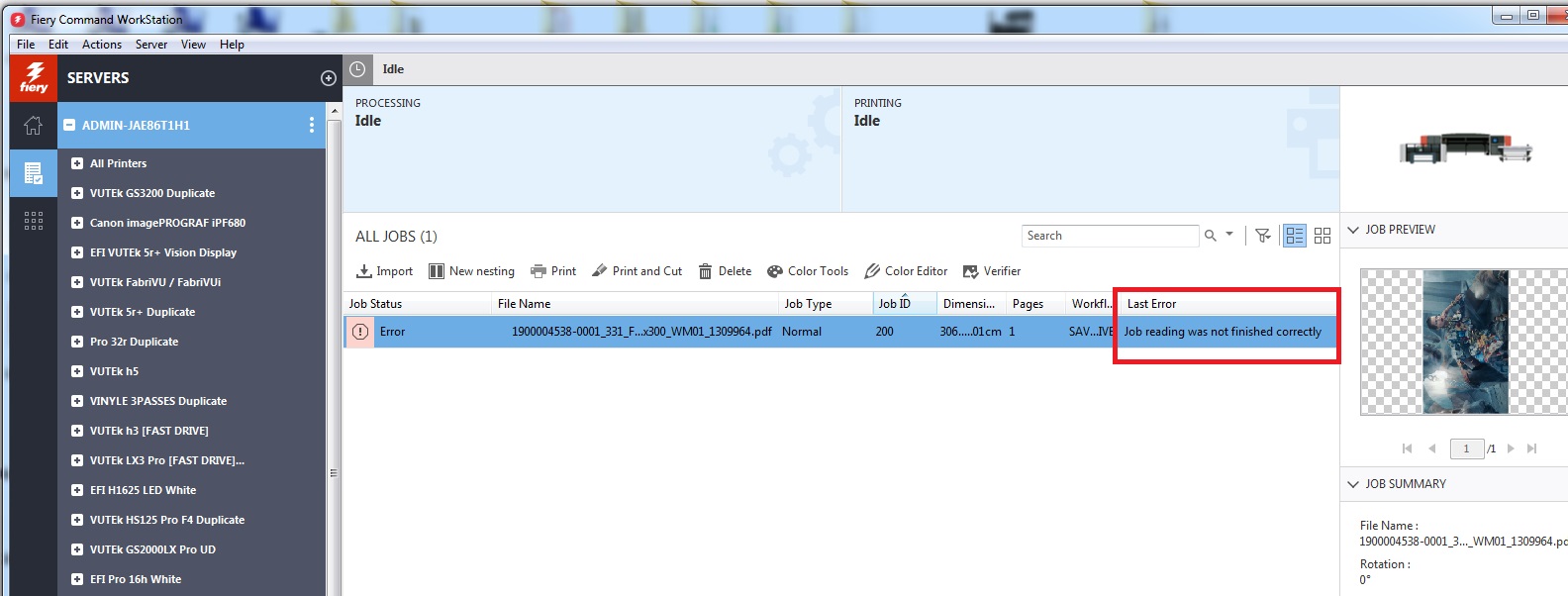Viewport: 1568px width, 596px height.
Task: Open the Server menu
Action: point(151,45)
